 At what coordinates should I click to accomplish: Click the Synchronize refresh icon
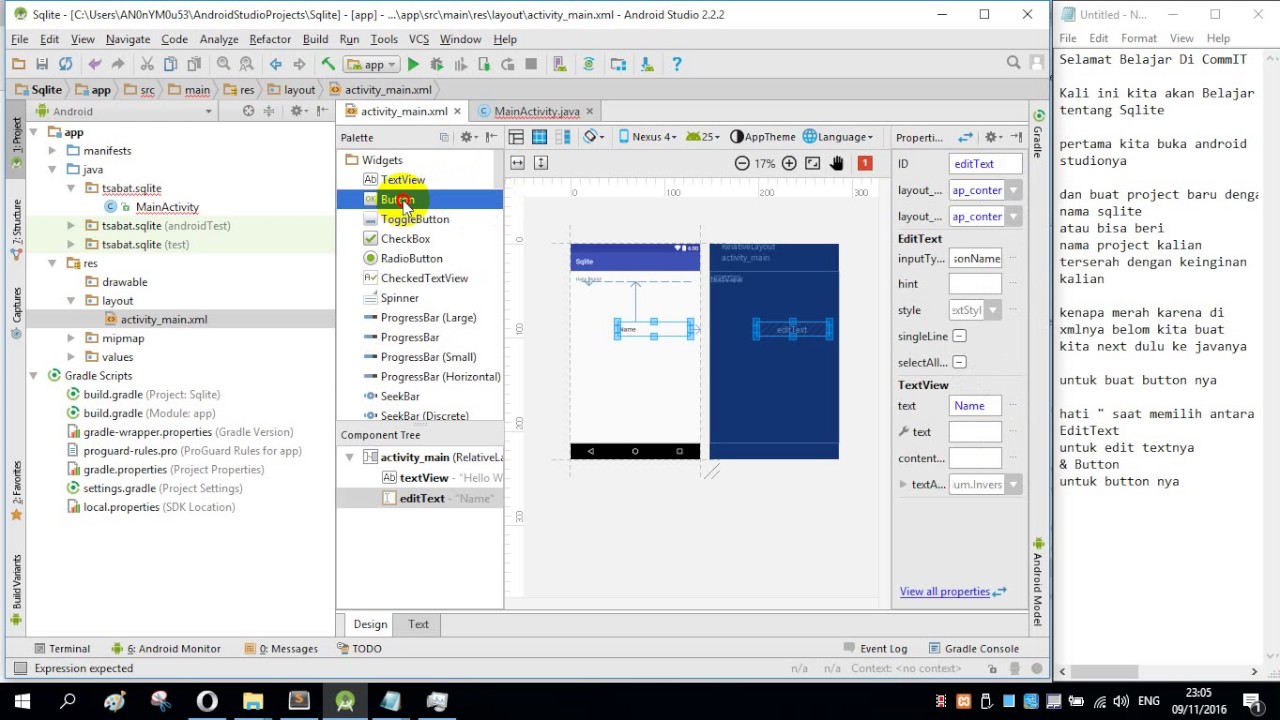click(x=66, y=64)
